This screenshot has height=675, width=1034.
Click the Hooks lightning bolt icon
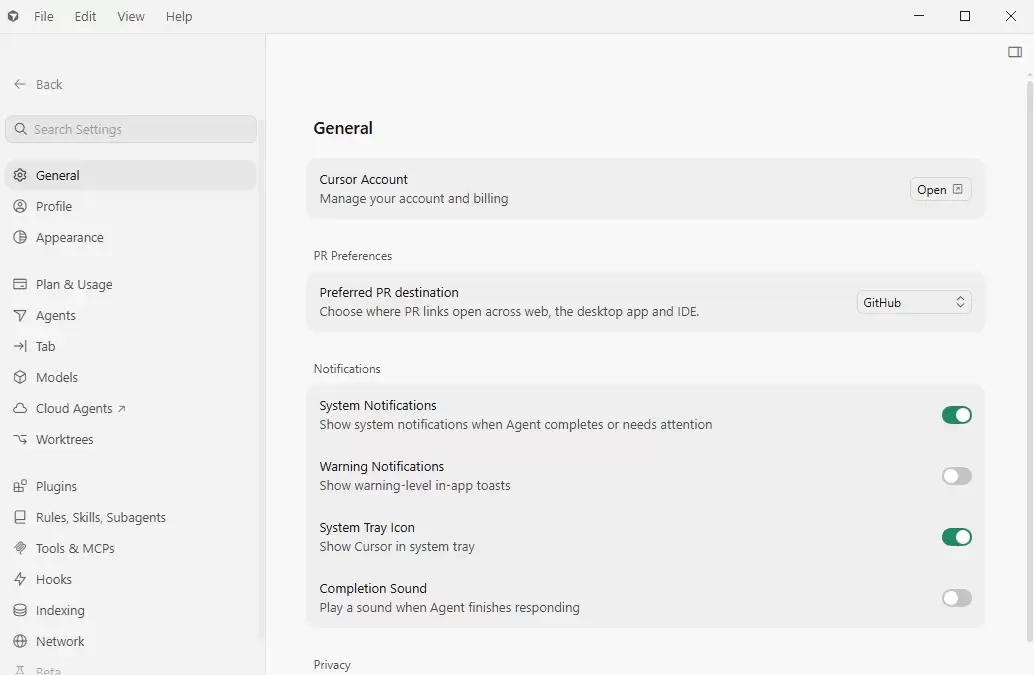click(20, 579)
